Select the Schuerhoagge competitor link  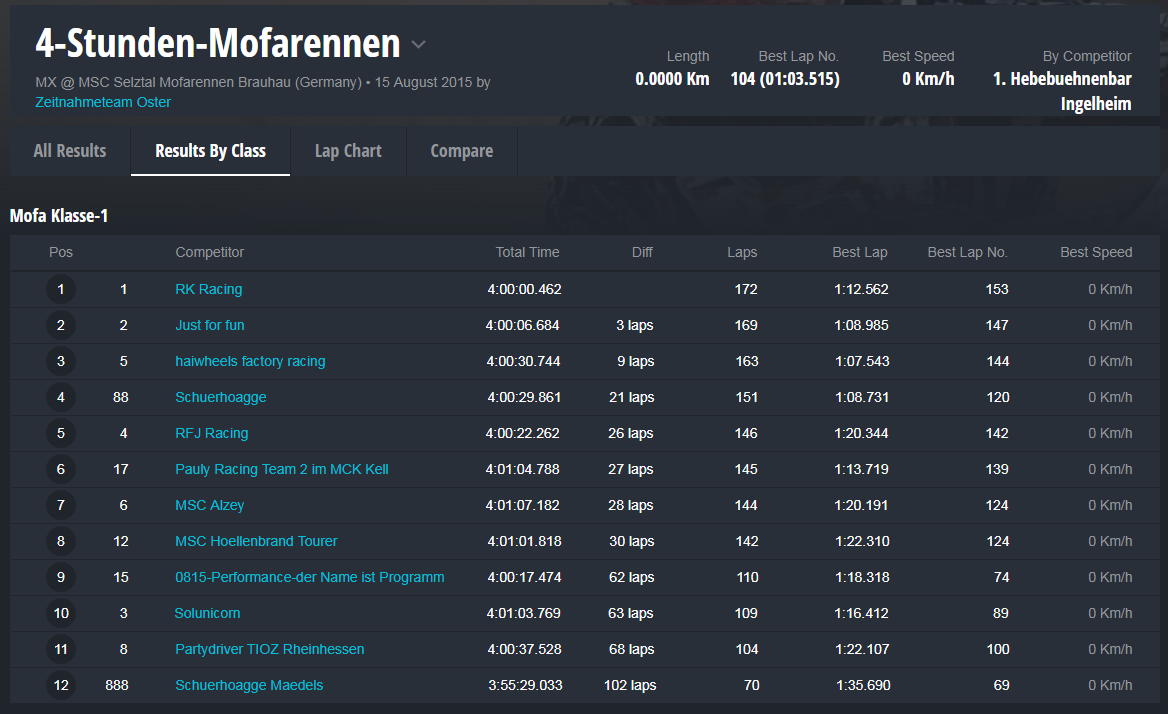click(x=220, y=397)
